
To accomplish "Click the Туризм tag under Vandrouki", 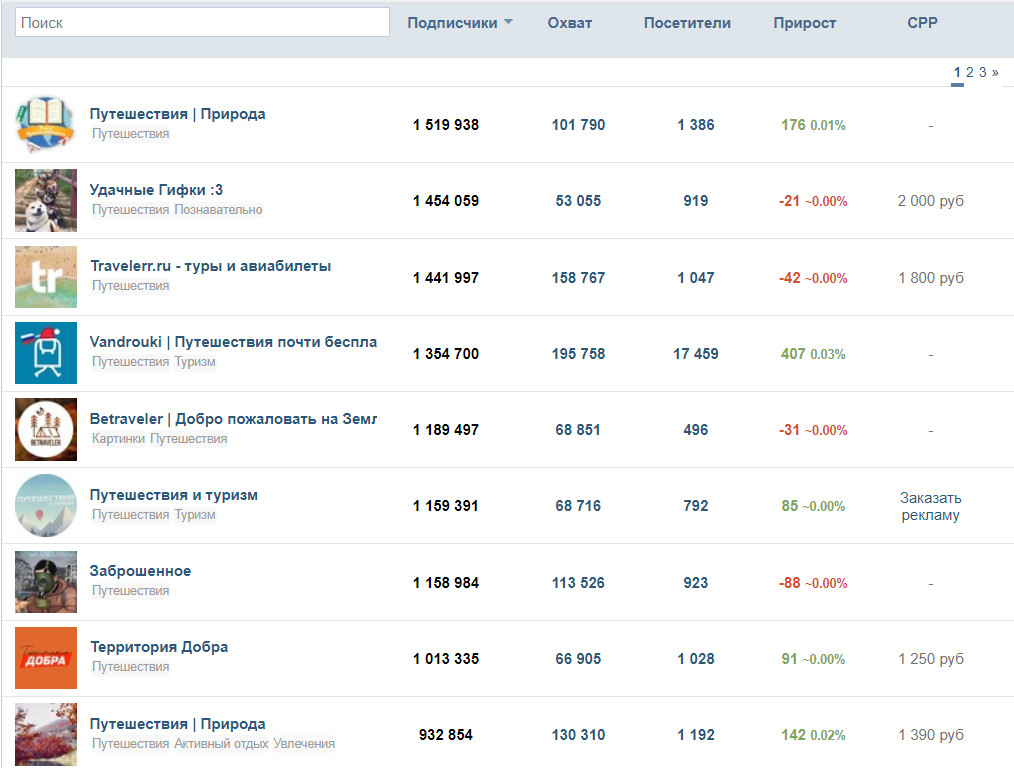I will (195, 362).
